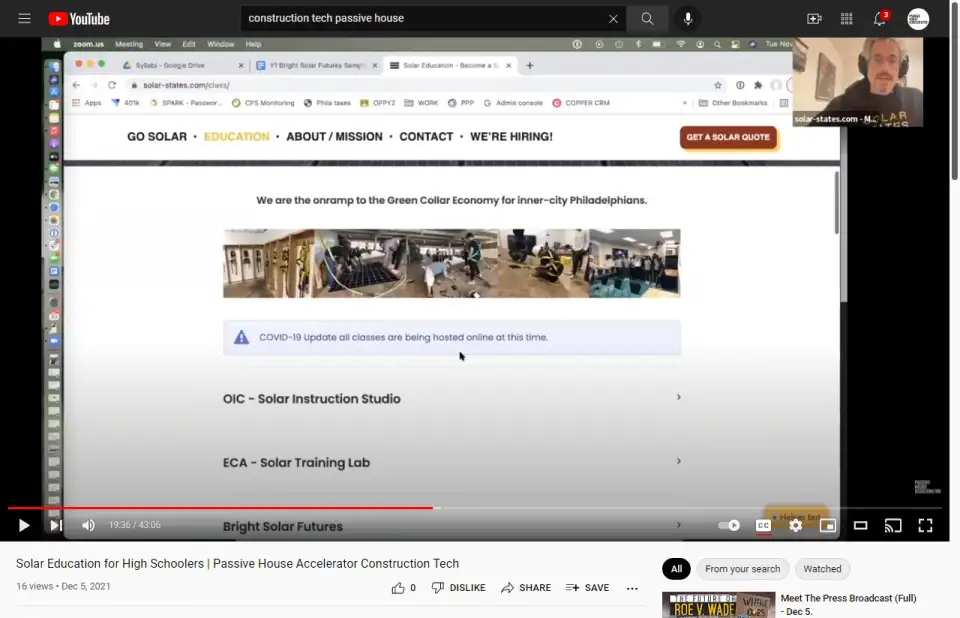The height and width of the screenshot is (618, 960).
Task: Click the magnifier search button
Action: click(x=648, y=19)
